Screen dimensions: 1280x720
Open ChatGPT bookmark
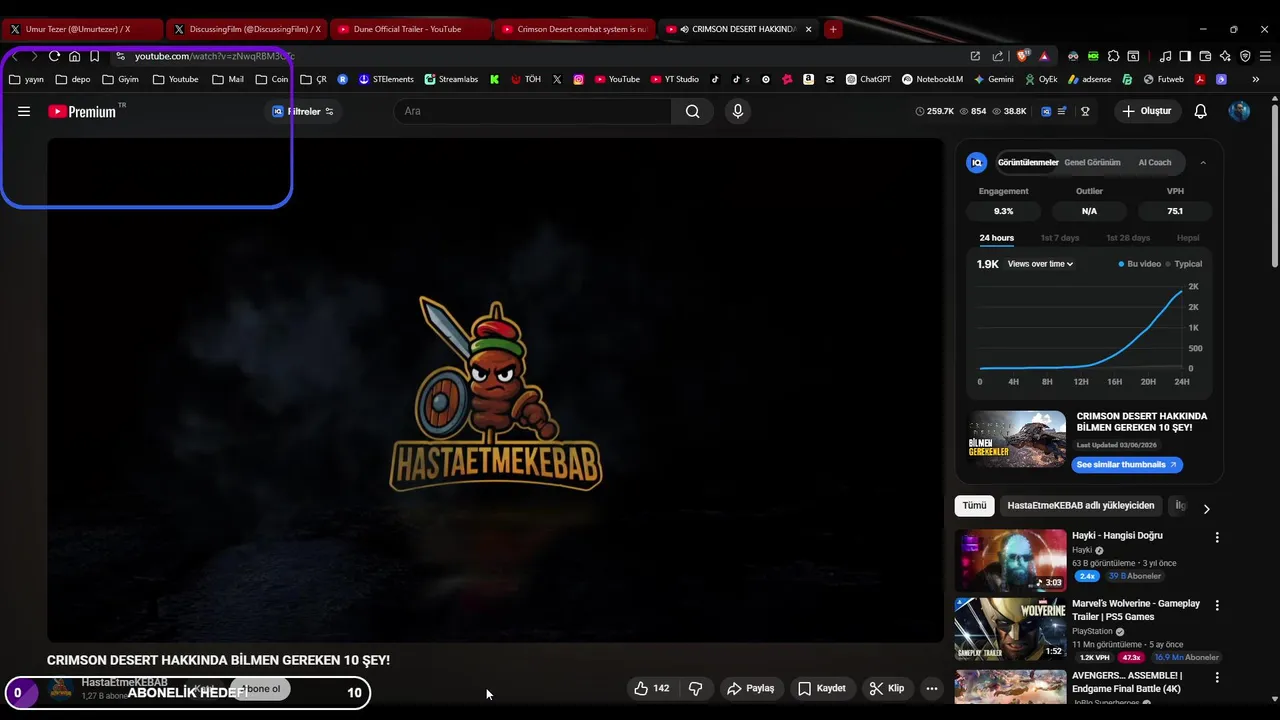pyautogui.click(x=868, y=79)
